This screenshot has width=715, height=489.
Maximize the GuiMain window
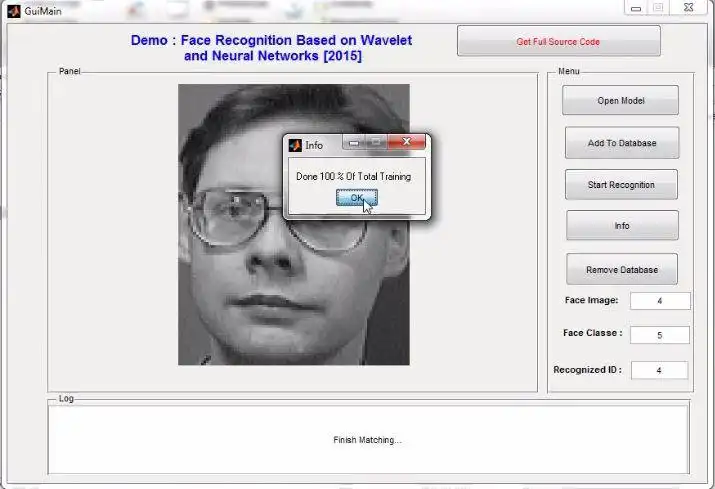658,8
